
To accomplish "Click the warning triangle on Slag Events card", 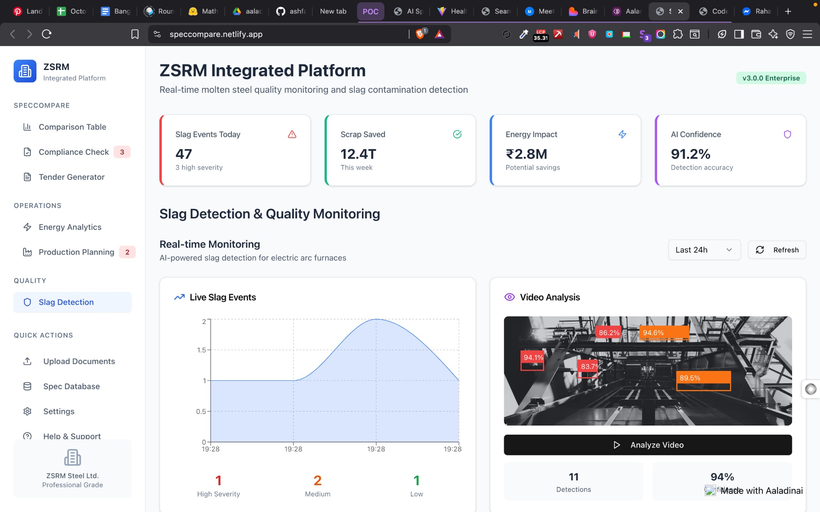I will pyautogui.click(x=292, y=134).
